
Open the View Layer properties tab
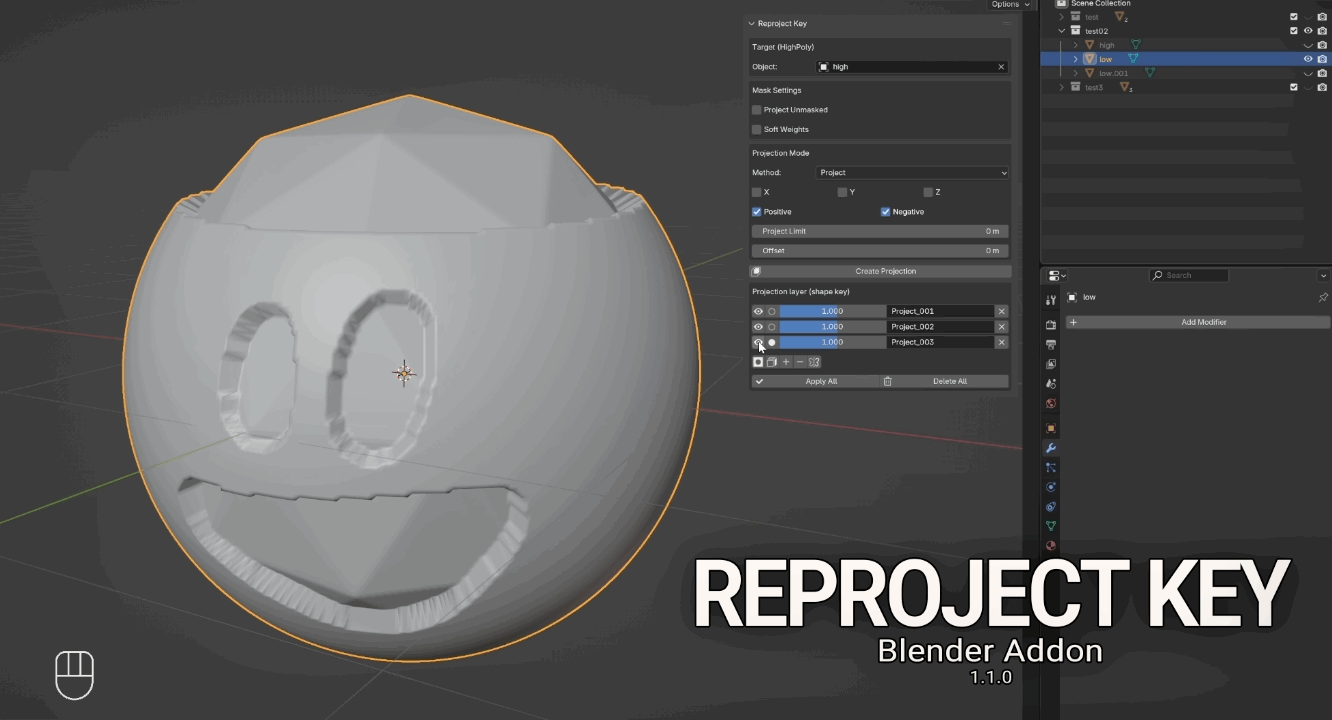click(1051, 364)
